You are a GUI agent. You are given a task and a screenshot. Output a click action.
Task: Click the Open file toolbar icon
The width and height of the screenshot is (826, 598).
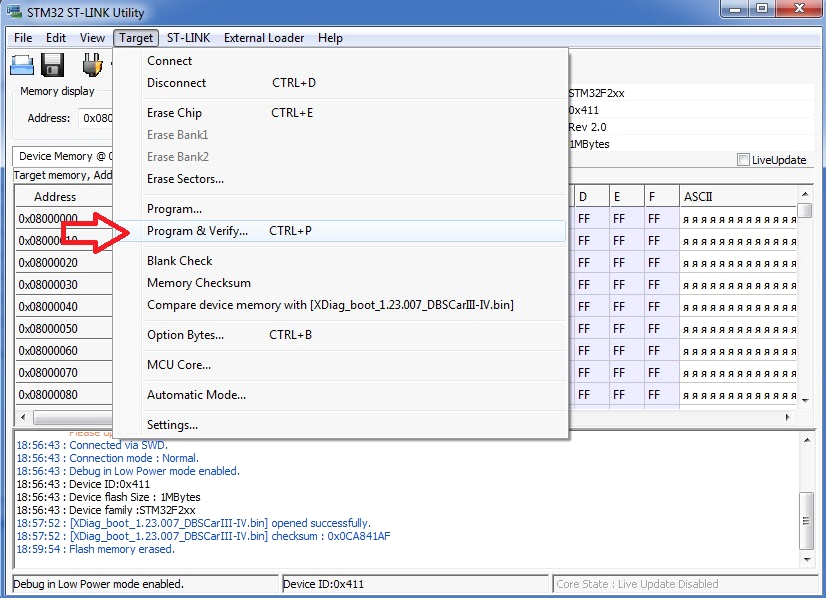click(22, 65)
